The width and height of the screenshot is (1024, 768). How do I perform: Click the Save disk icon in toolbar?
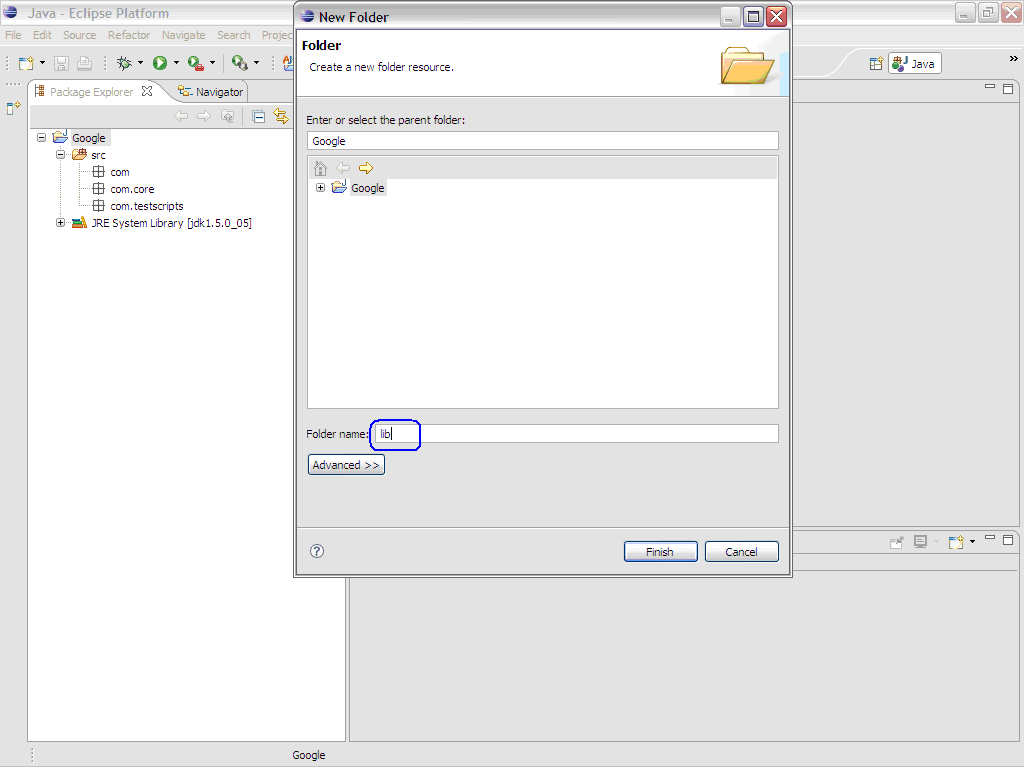61,63
